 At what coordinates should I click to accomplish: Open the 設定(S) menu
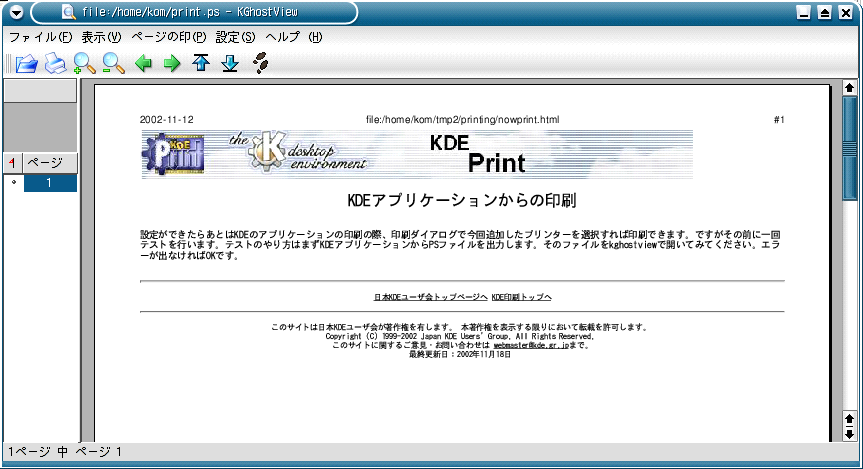[x=235, y=37]
